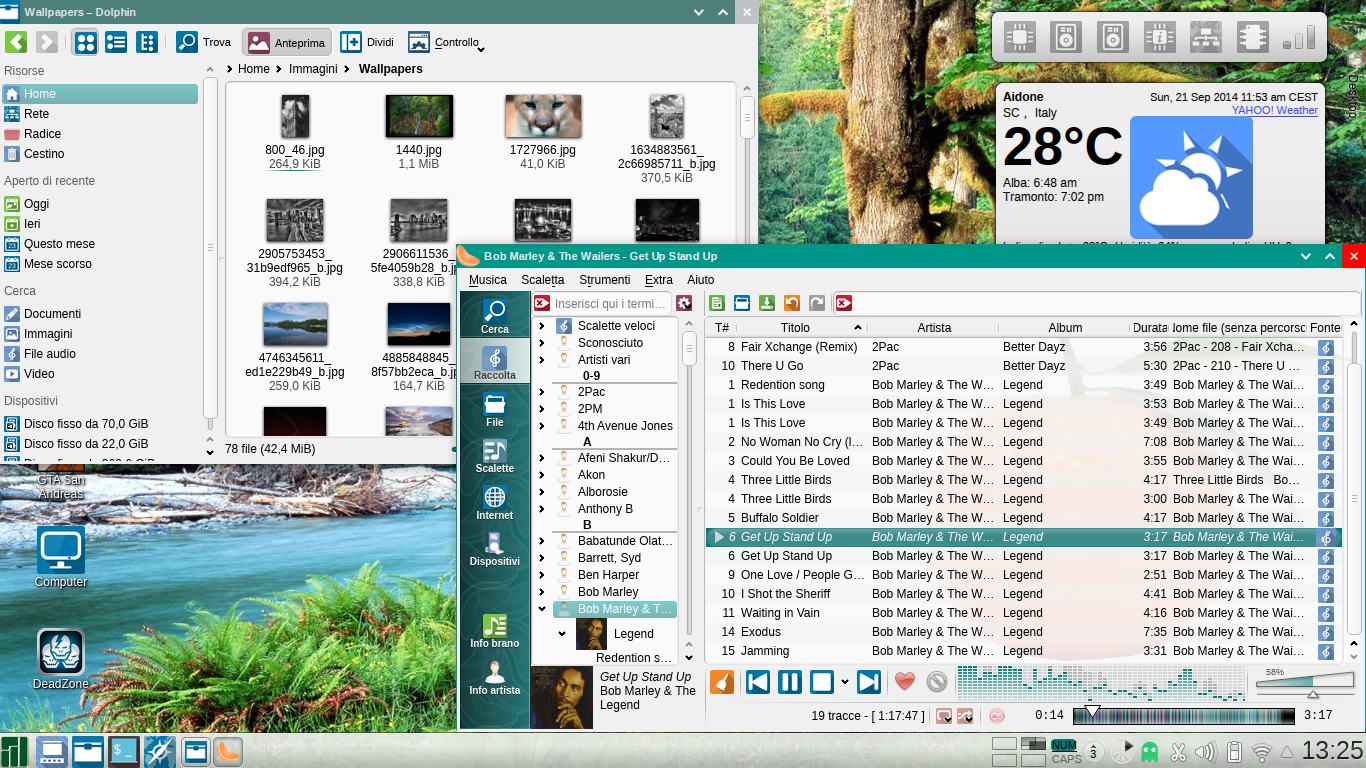The width and height of the screenshot is (1366, 768).
Task: Seek using the moodbar track position slider
Action: [x=1183, y=715]
